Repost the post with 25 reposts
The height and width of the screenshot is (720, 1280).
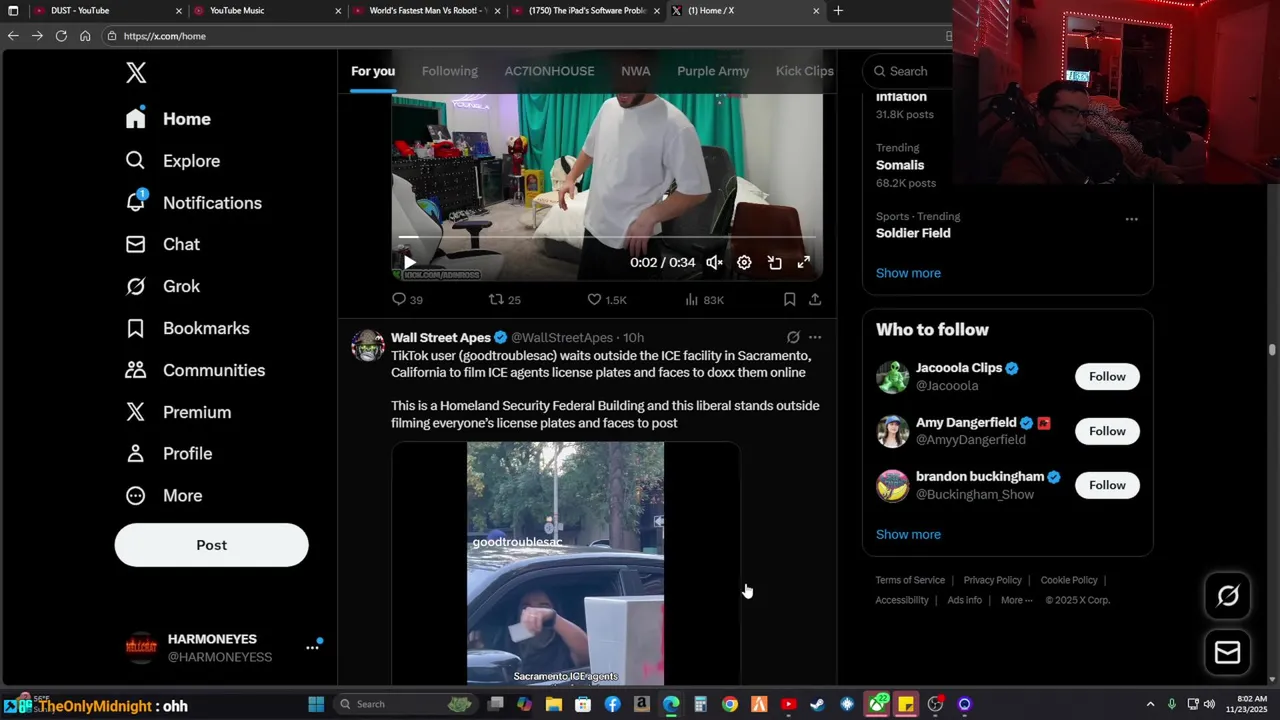pos(505,299)
